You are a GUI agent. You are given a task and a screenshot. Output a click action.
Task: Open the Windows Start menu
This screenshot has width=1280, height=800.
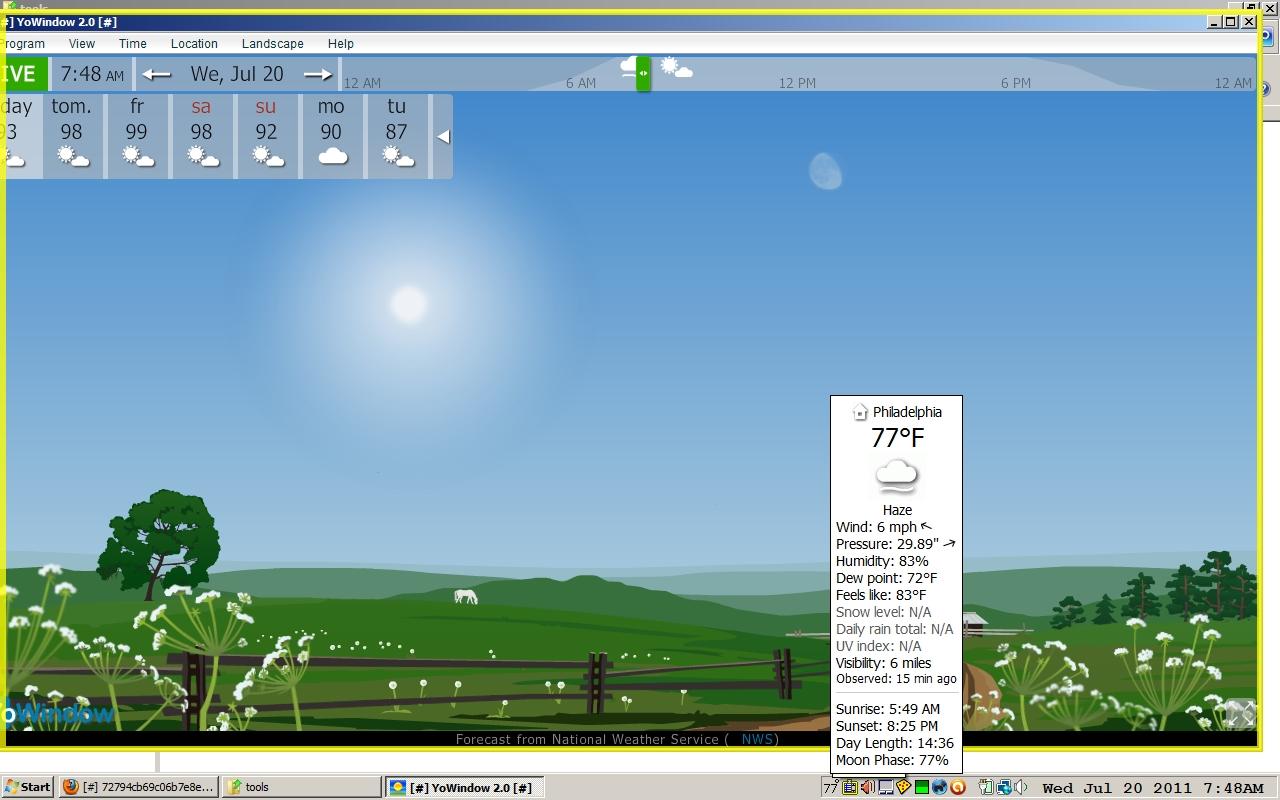click(x=27, y=787)
